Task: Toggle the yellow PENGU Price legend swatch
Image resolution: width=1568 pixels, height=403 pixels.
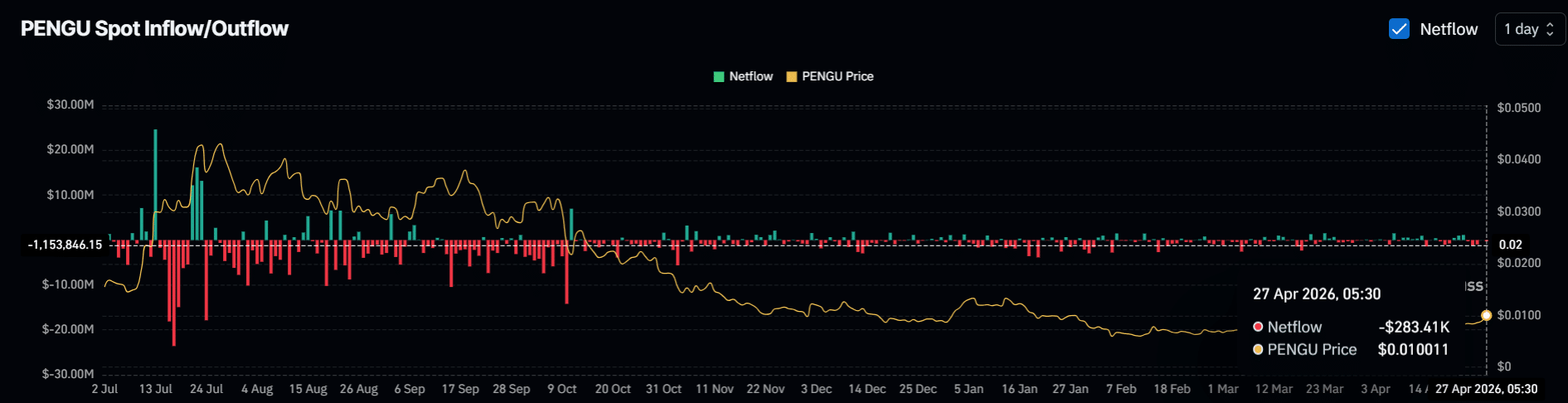Action: click(x=792, y=76)
